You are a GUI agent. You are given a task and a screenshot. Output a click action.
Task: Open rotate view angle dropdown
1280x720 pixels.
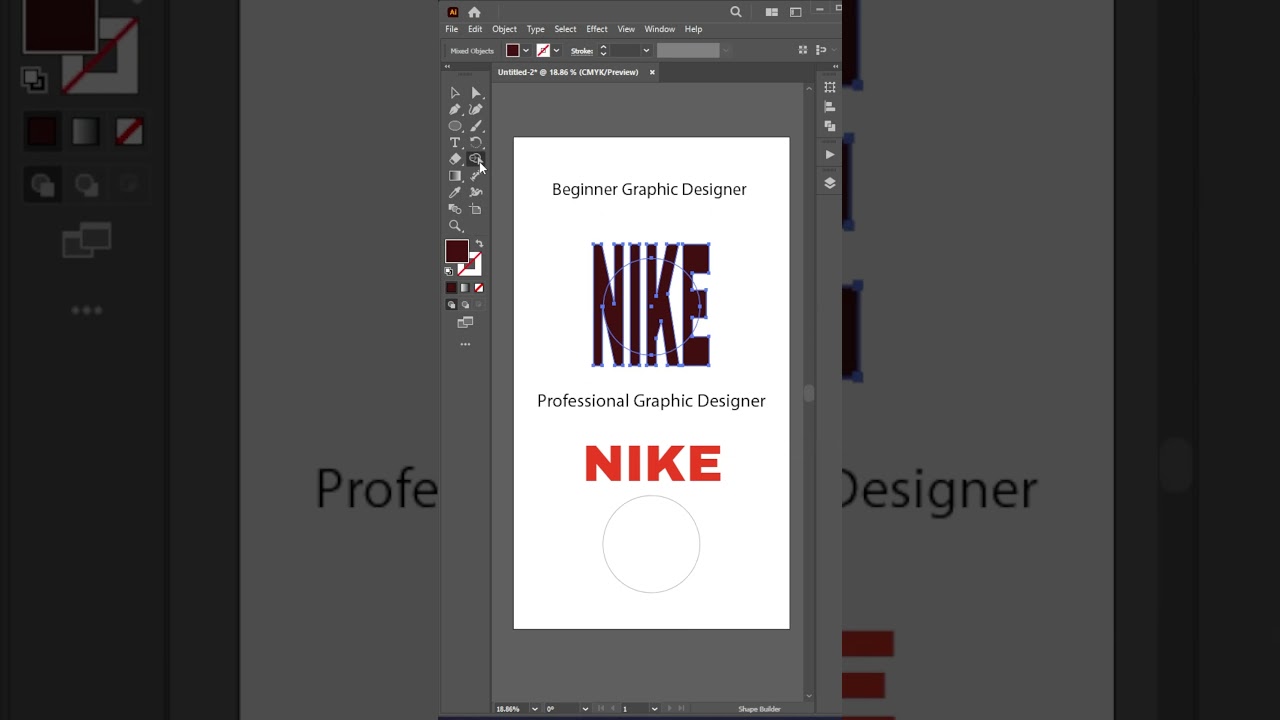(585, 709)
